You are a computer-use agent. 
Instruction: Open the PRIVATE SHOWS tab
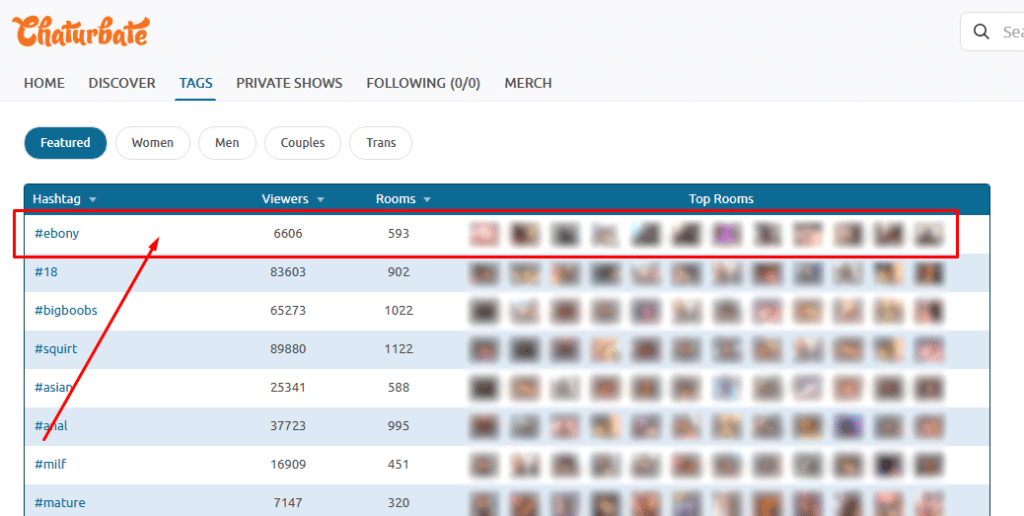[289, 83]
